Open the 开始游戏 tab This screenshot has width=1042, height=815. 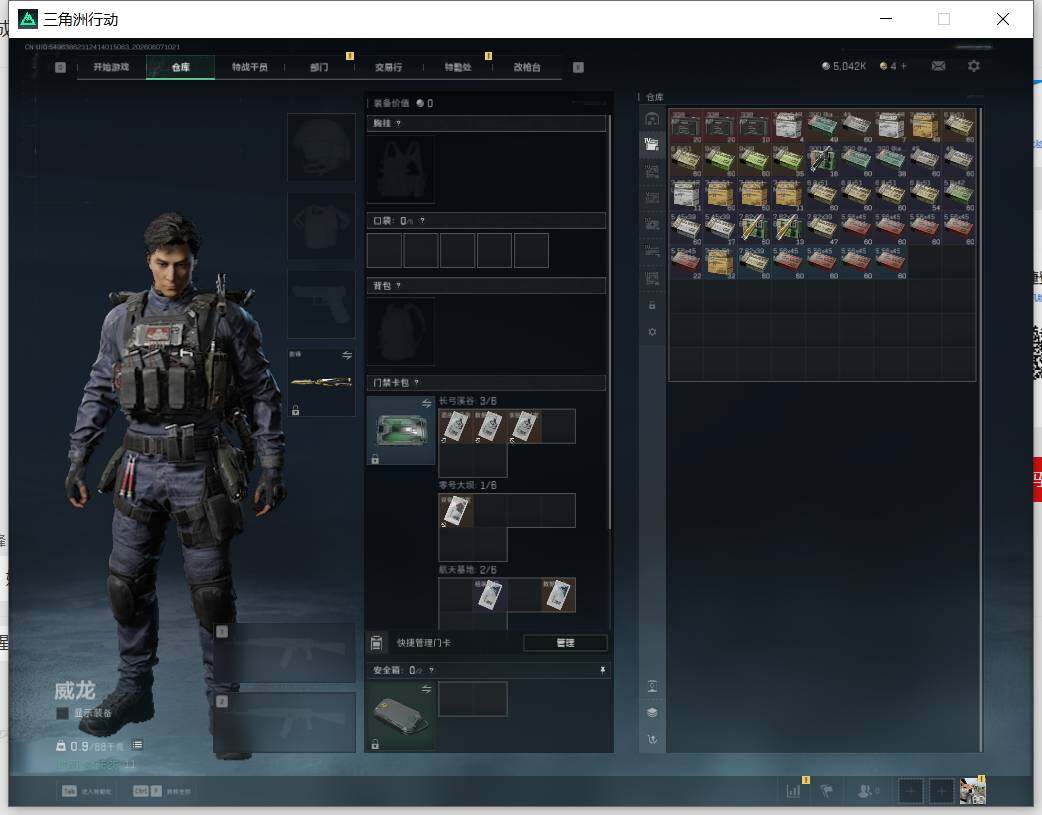[111, 67]
